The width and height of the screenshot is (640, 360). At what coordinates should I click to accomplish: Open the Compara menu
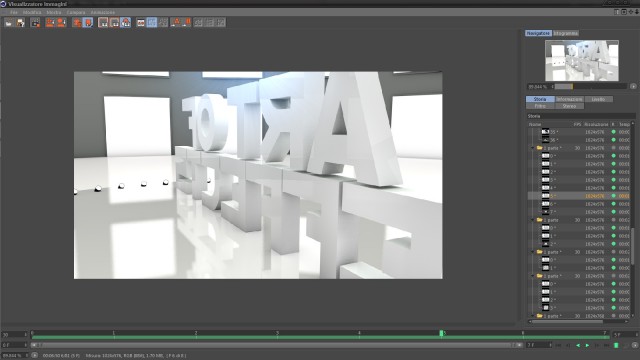[76, 13]
